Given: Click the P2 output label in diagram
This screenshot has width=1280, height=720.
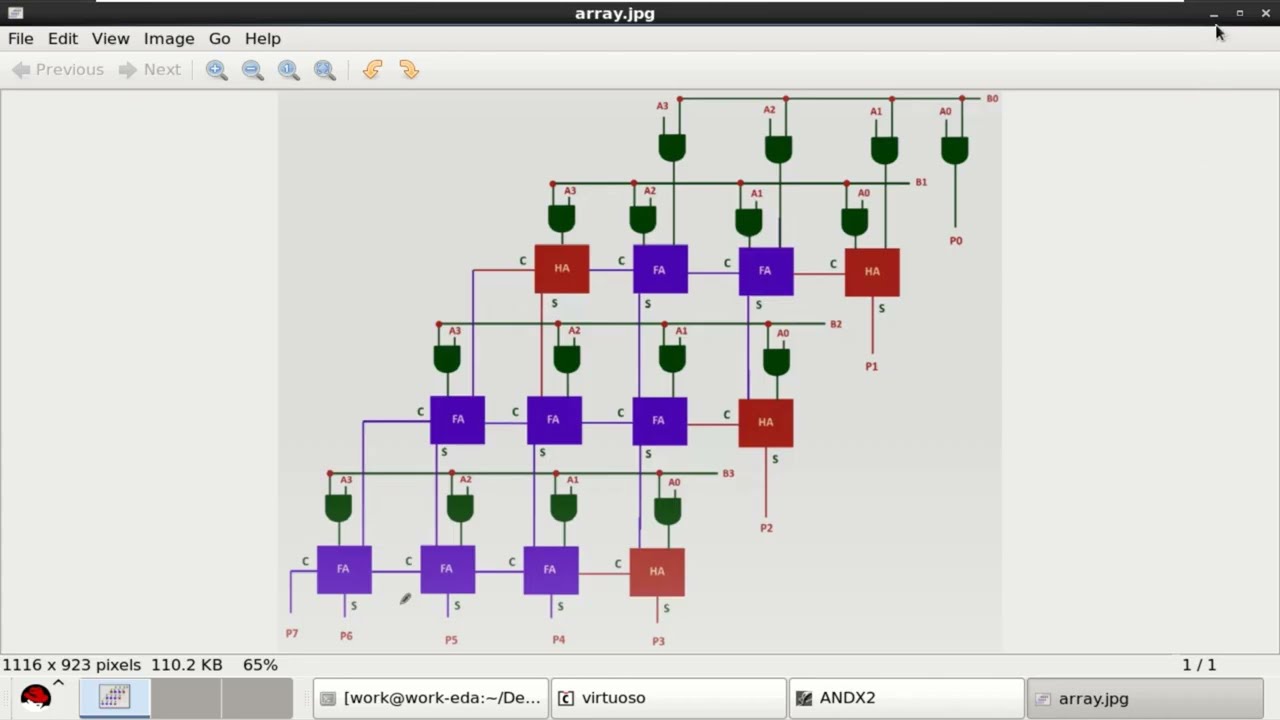Looking at the screenshot, I should pyautogui.click(x=766, y=528).
